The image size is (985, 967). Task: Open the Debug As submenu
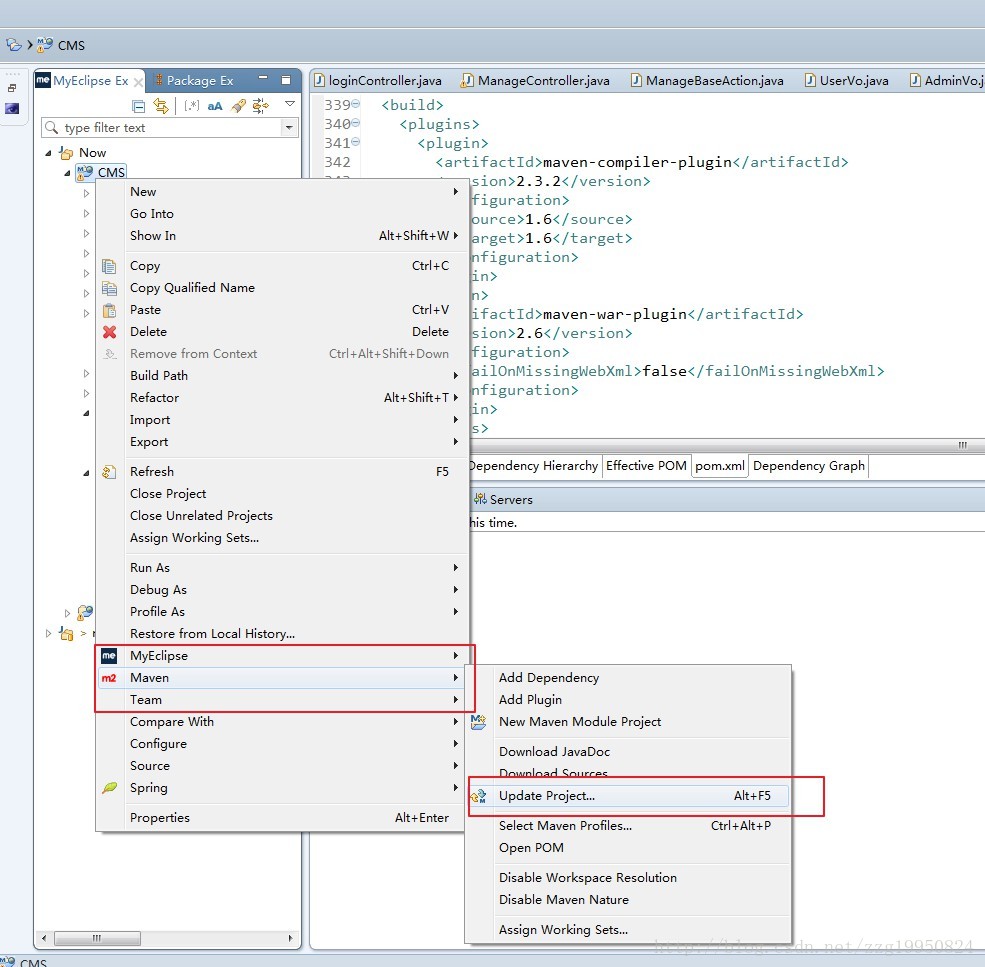tap(280, 590)
